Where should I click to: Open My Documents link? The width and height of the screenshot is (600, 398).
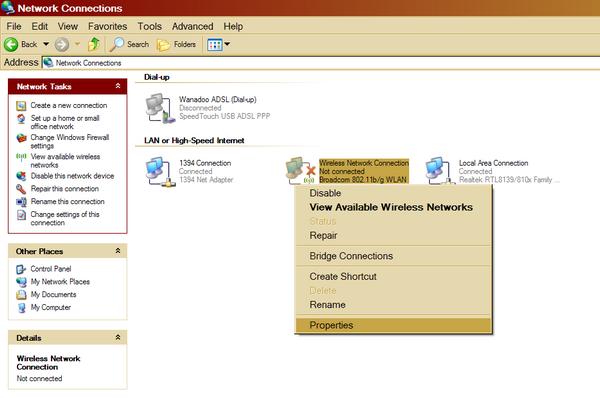click(x=54, y=294)
